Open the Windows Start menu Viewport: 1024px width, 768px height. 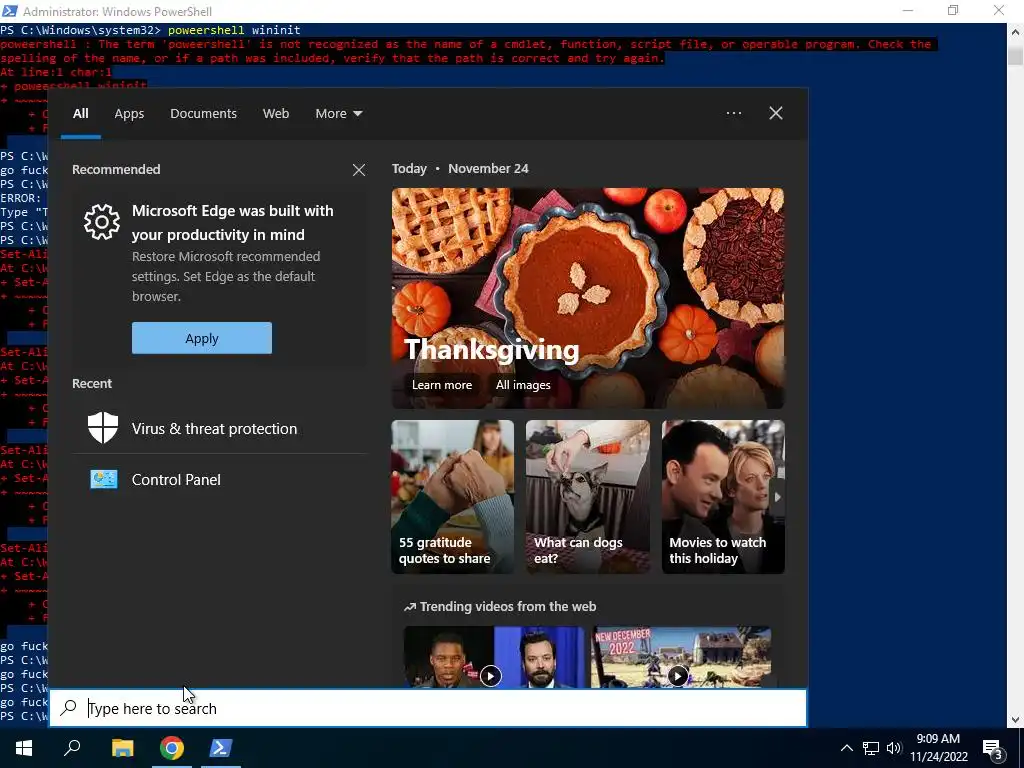24,748
